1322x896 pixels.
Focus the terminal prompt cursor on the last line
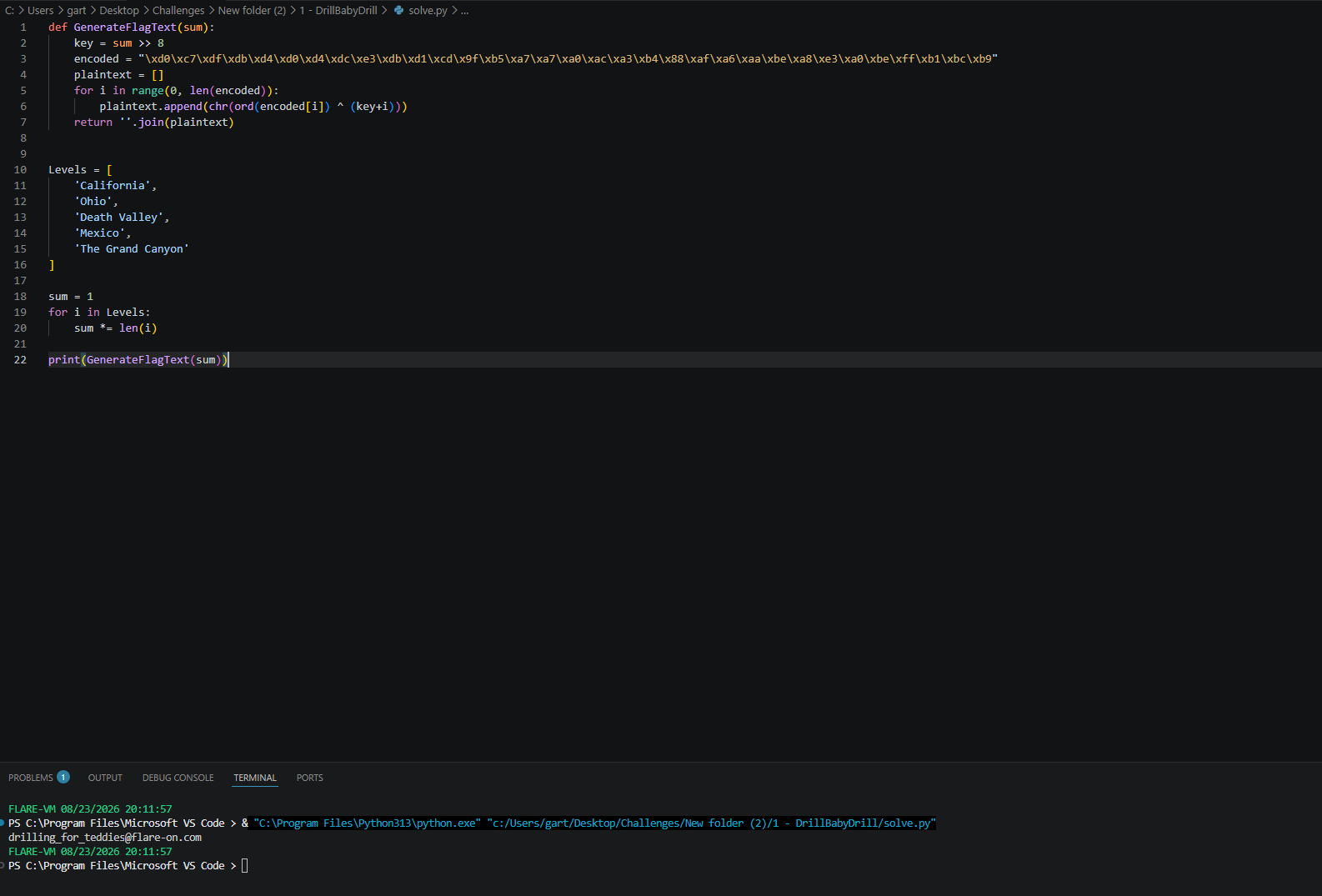(244, 866)
